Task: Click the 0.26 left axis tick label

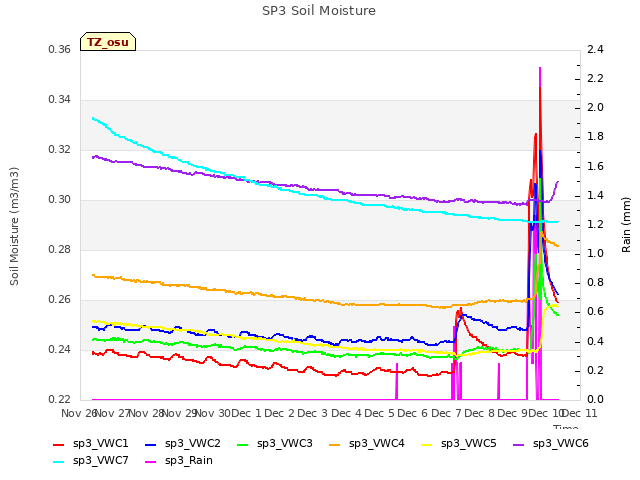Action: (x=60, y=300)
